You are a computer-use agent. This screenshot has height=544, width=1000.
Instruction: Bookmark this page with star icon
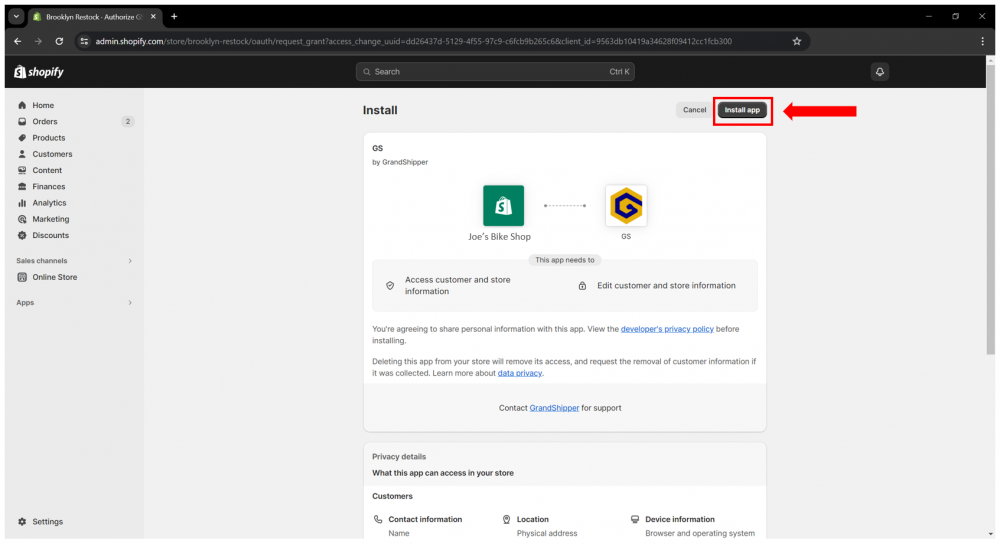(x=797, y=41)
